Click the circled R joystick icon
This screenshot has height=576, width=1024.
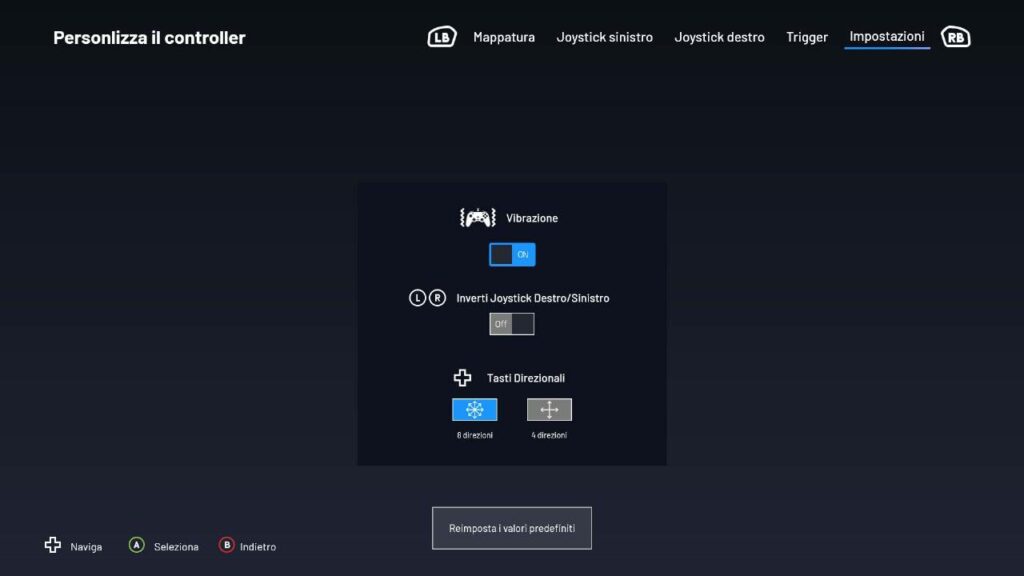(x=437, y=298)
